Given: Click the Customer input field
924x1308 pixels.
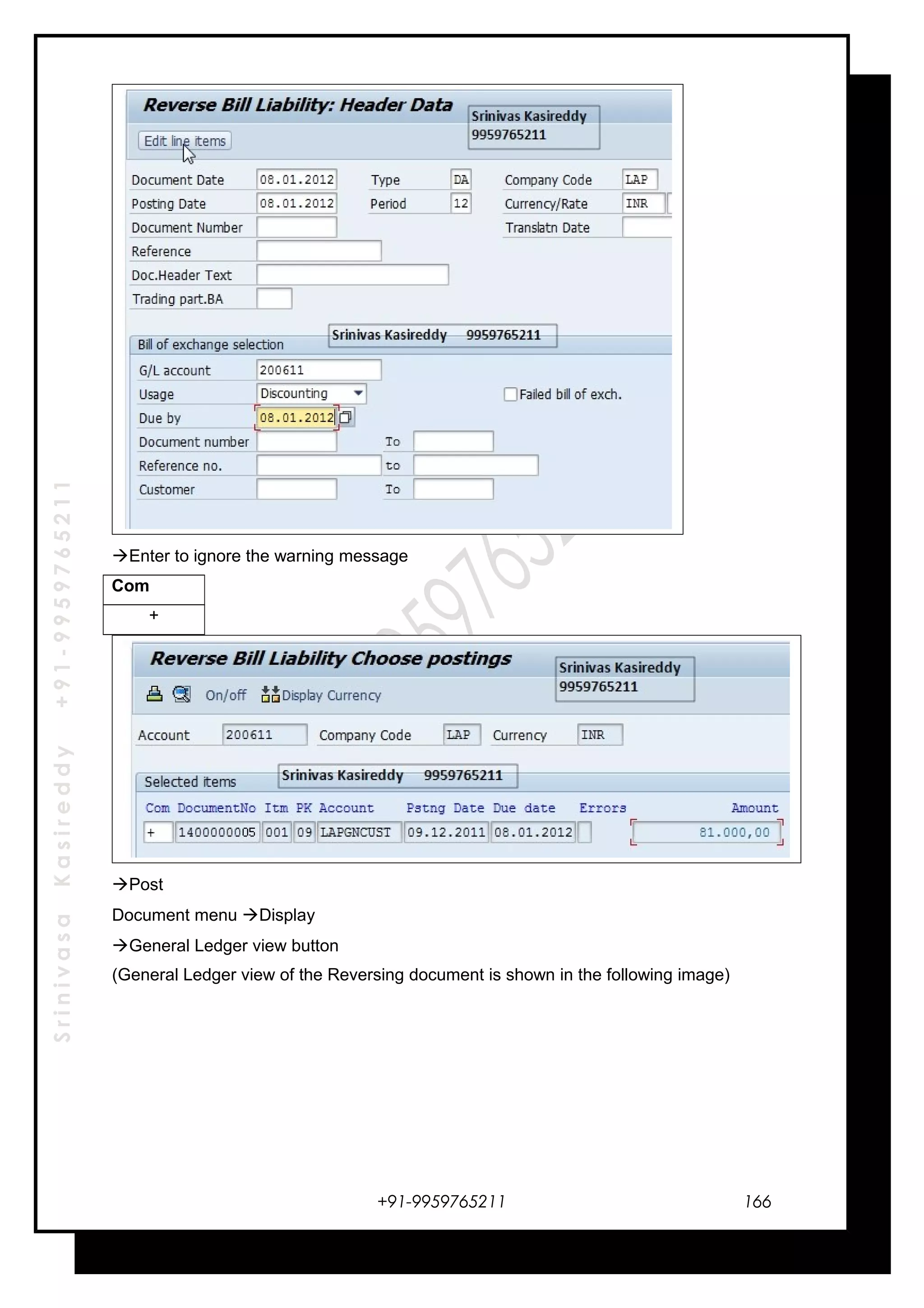Looking at the screenshot, I should pyautogui.click(x=296, y=489).
